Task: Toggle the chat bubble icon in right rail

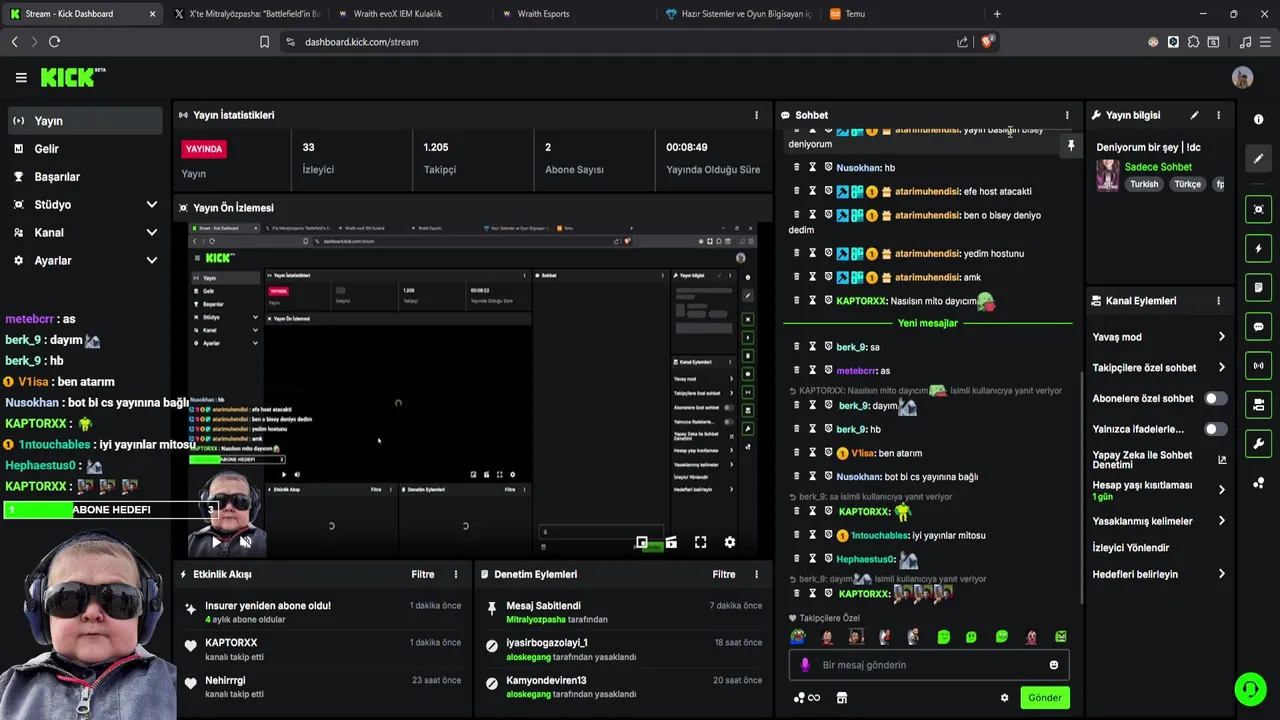Action: pos(1258,326)
